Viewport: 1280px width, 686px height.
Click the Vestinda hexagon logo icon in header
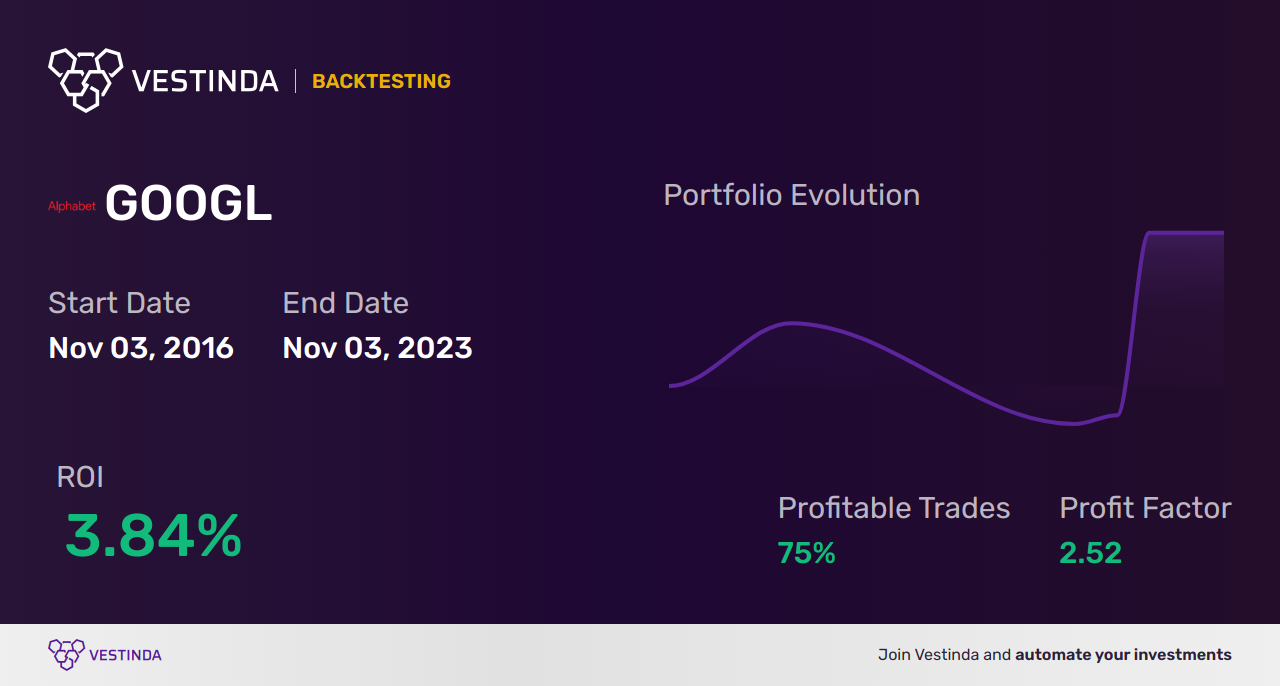pyautogui.click(x=85, y=79)
